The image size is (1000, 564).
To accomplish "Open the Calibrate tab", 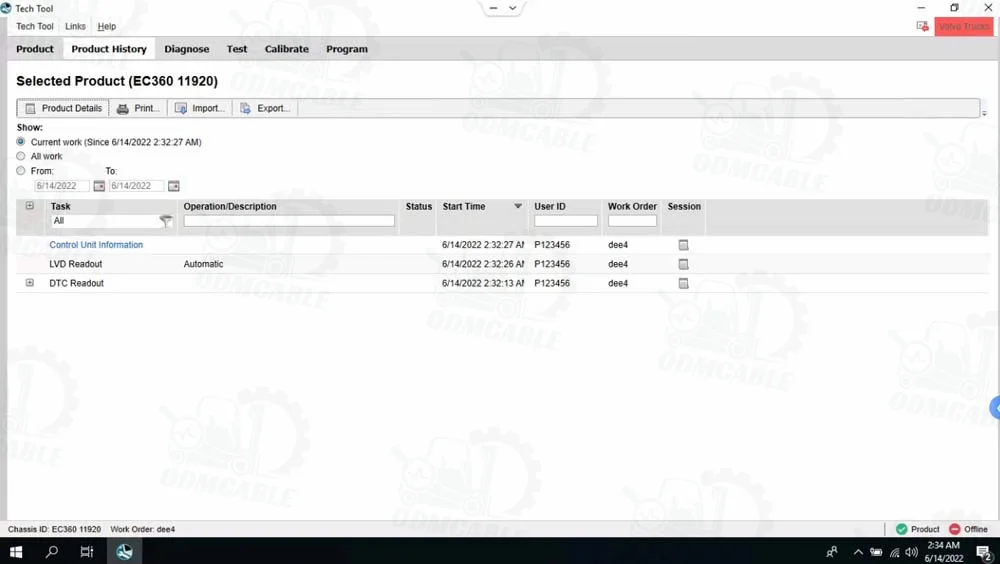I will coord(286,49).
